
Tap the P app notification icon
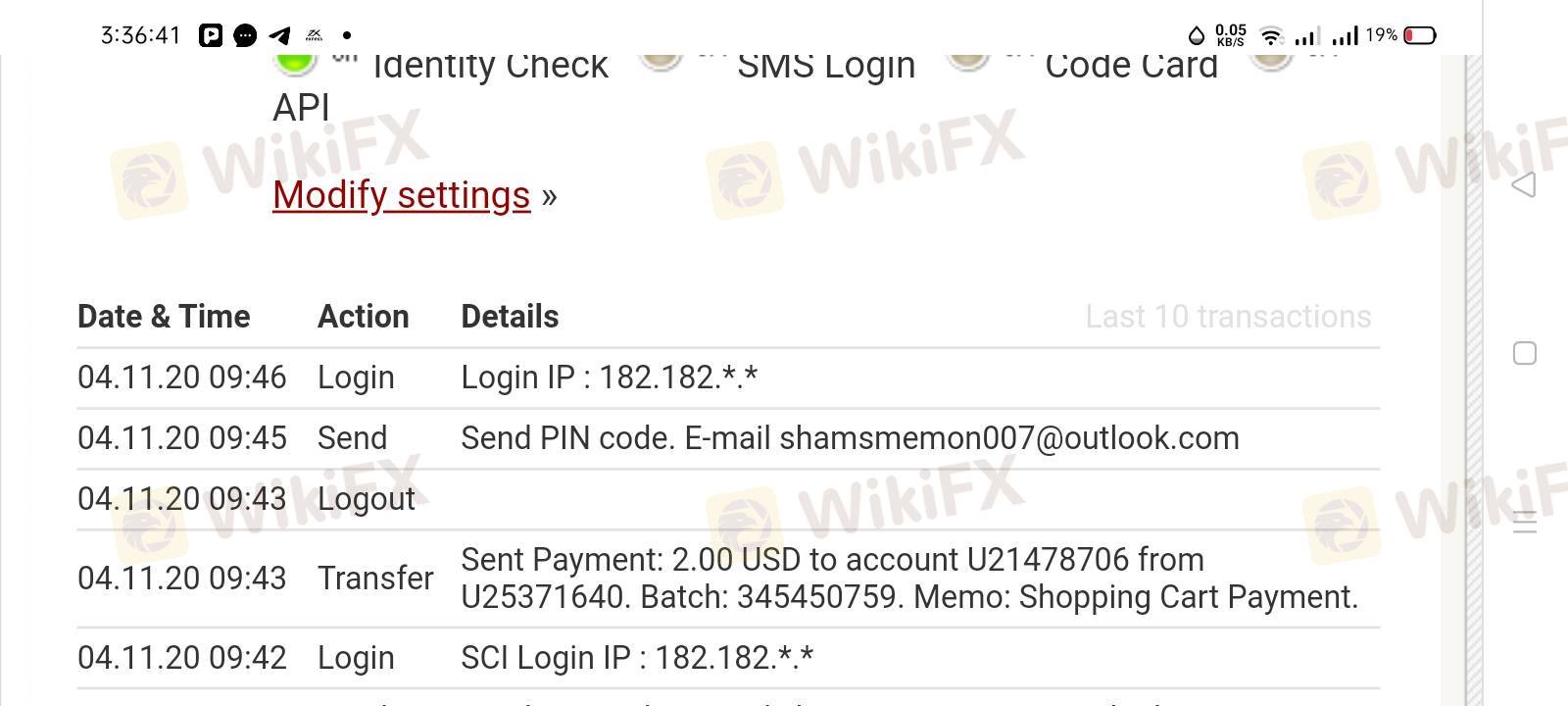211,36
